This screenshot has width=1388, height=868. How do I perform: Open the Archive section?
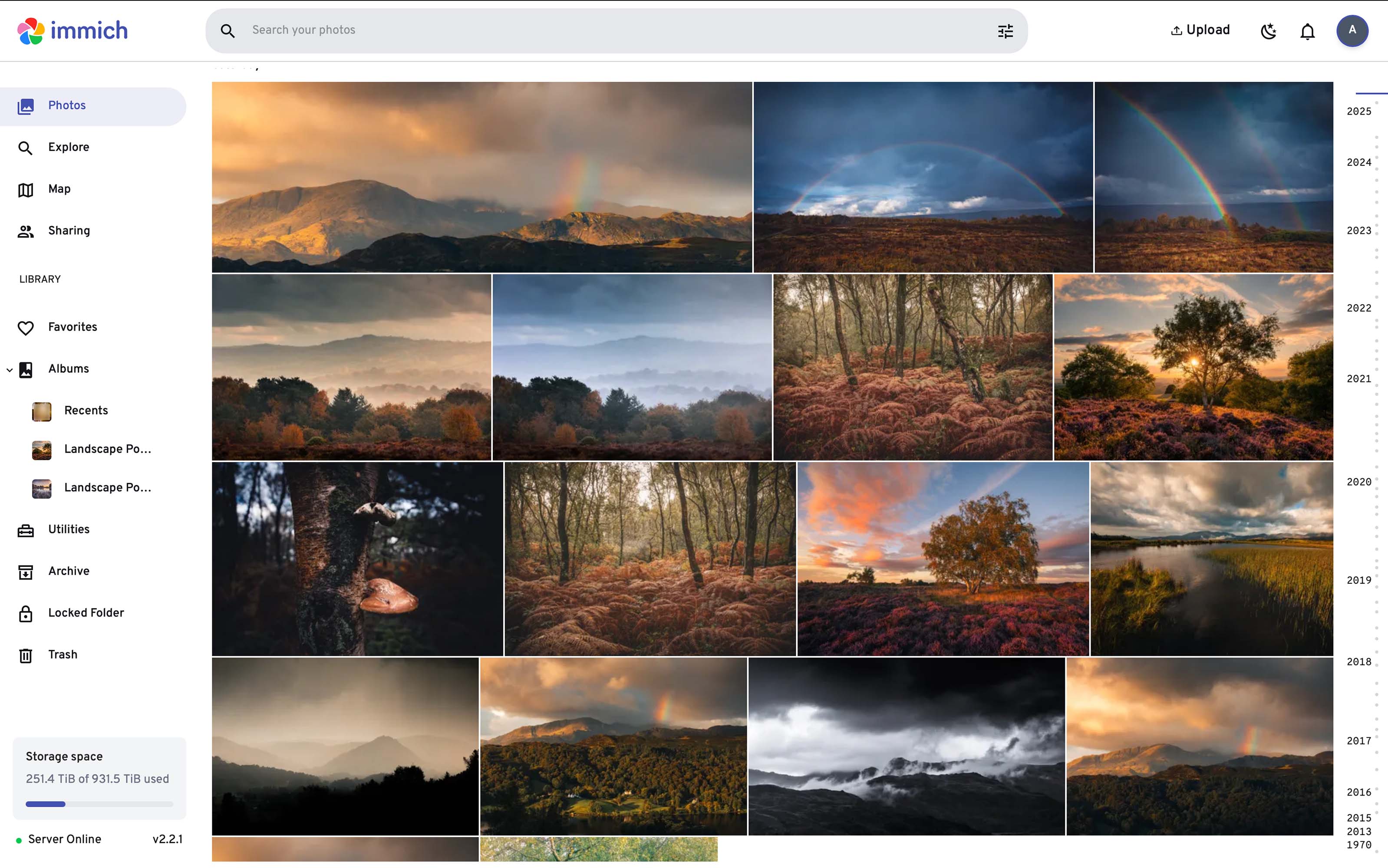(x=68, y=571)
